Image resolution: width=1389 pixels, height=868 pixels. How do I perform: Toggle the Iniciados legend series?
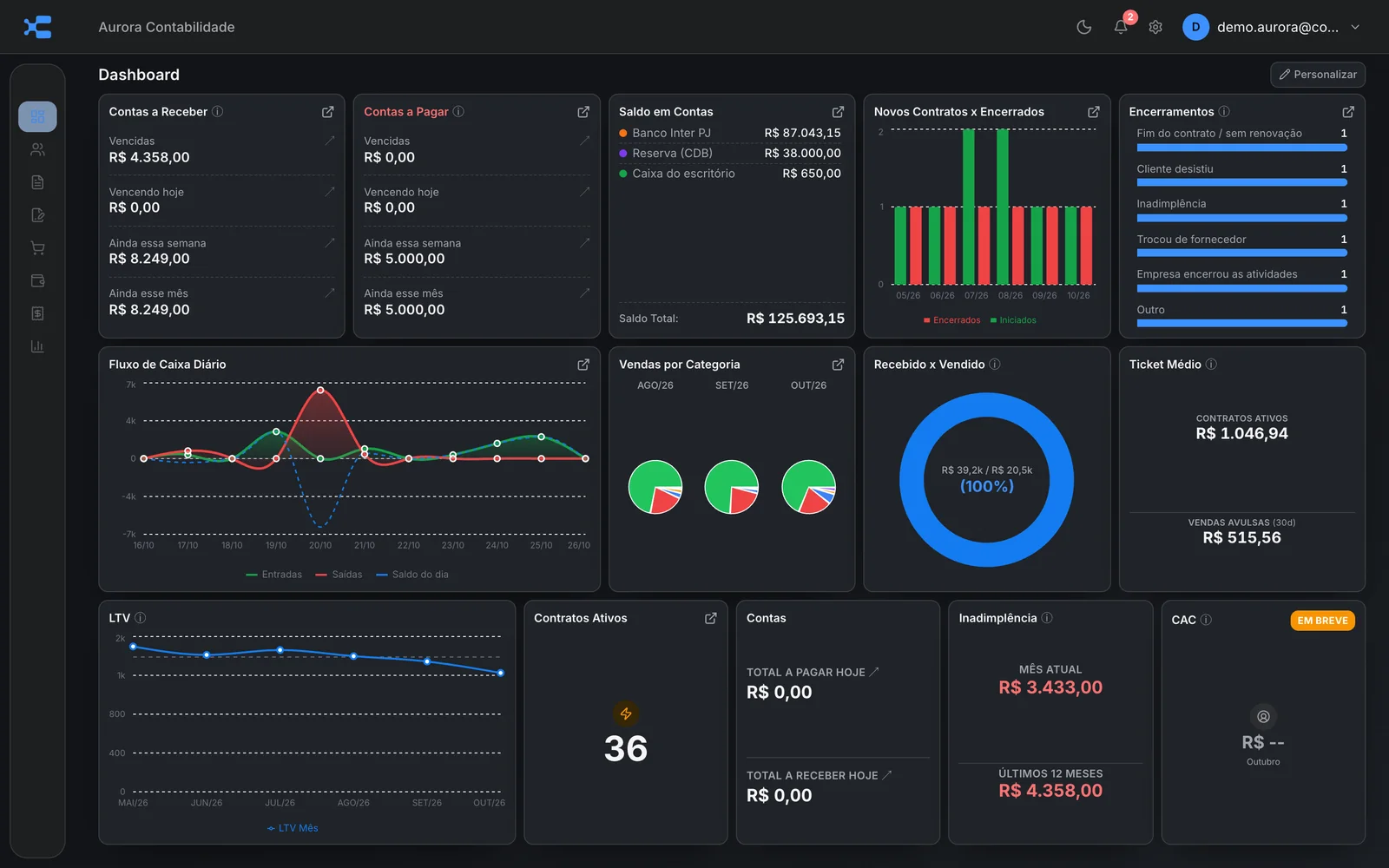[x=1013, y=320]
